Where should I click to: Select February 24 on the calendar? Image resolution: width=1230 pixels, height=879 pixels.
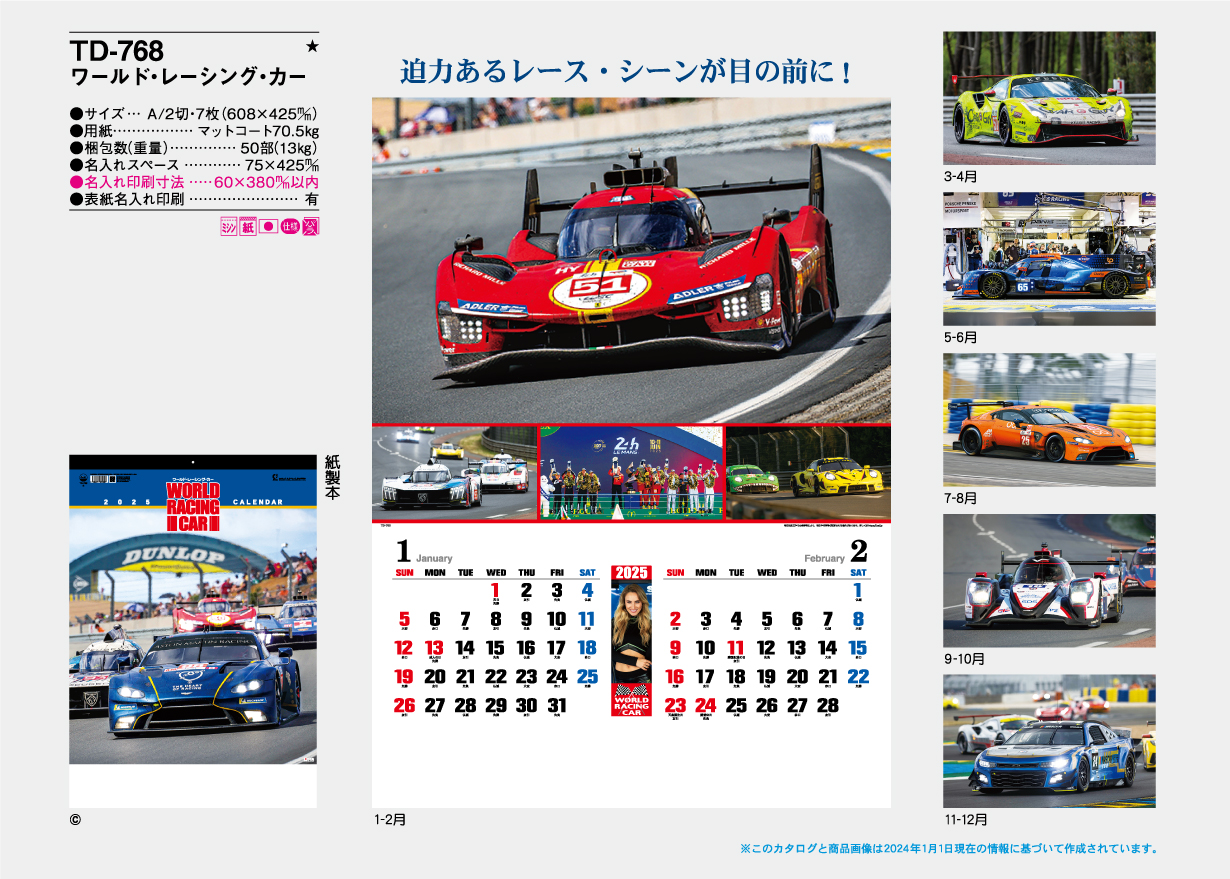coord(706,706)
